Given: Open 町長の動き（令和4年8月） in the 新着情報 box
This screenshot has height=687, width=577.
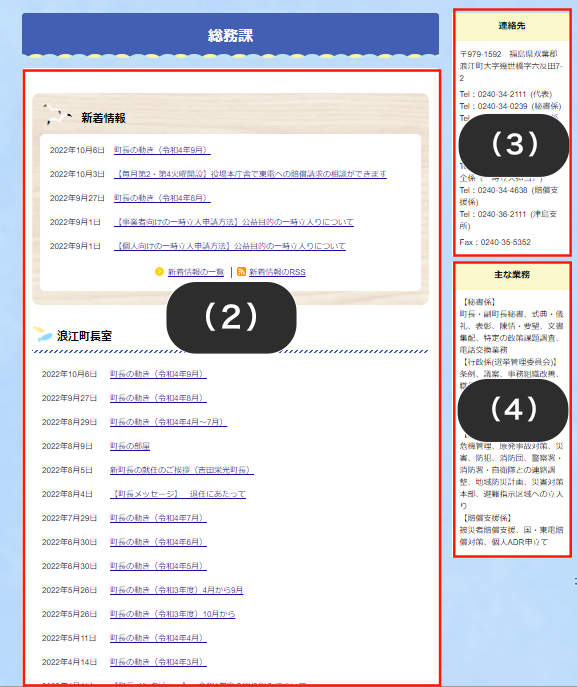Looking at the screenshot, I should [162, 198].
